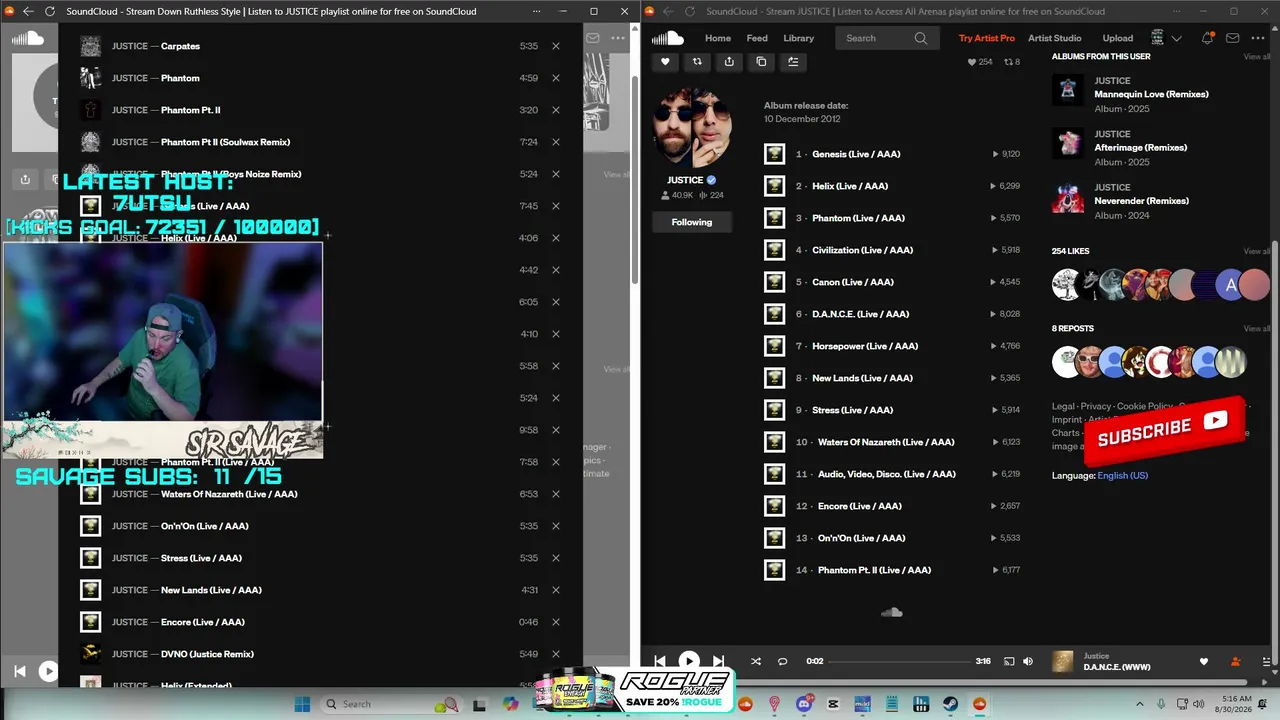Remove Encore (Live / AAA) from queue
The height and width of the screenshot is (720, 1280).
tap(556, 622)
